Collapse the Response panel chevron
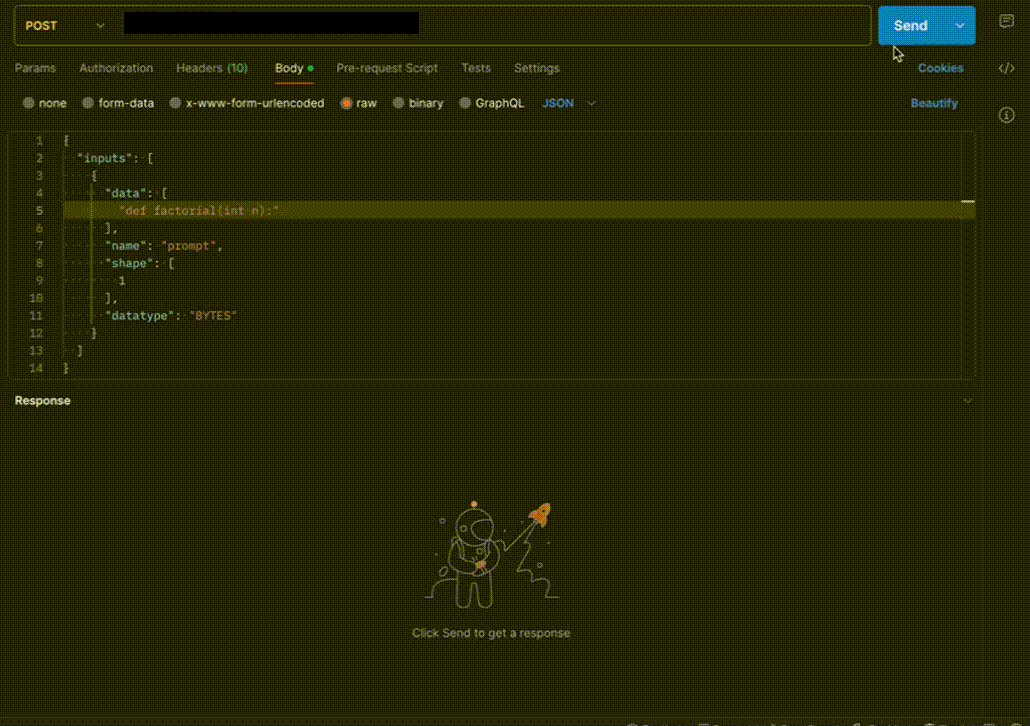Screen dimensions: 1030x726 [966, 401]
